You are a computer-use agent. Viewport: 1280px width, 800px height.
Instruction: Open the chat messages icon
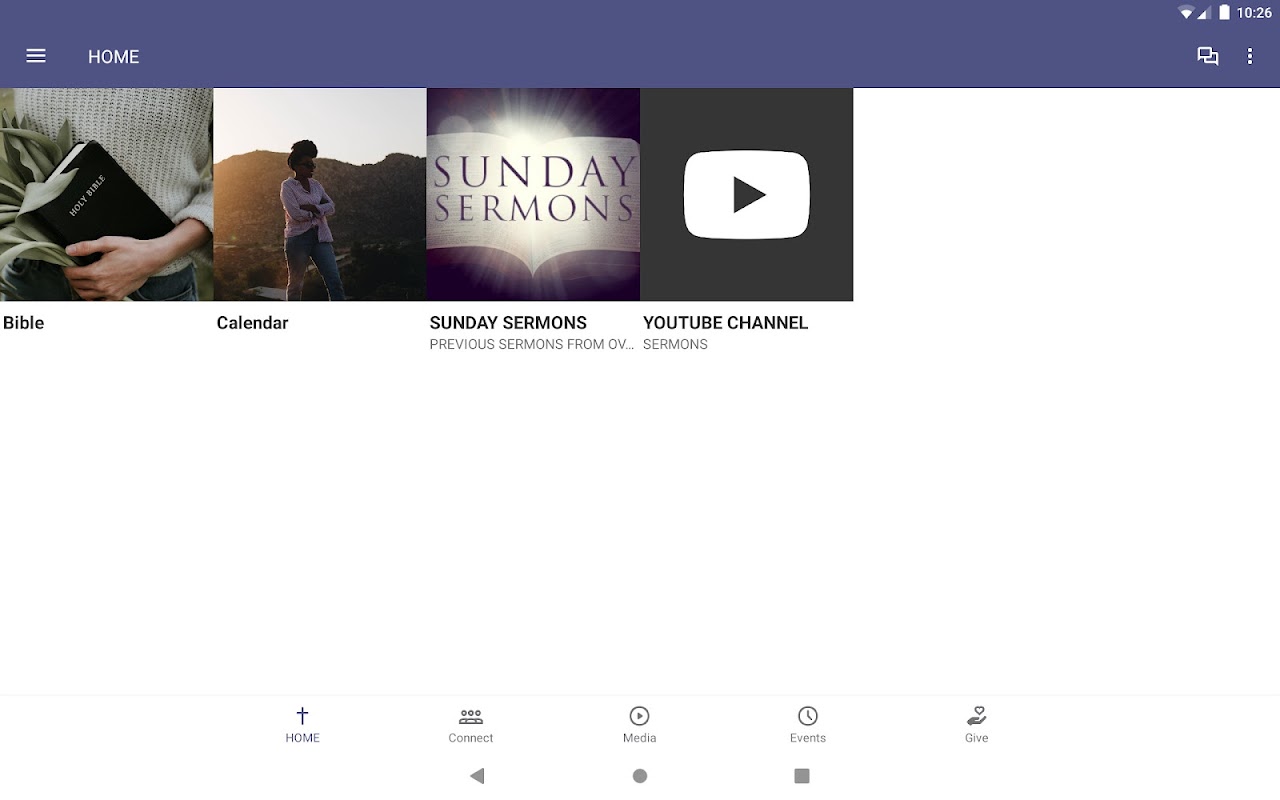pos(1208,56)
